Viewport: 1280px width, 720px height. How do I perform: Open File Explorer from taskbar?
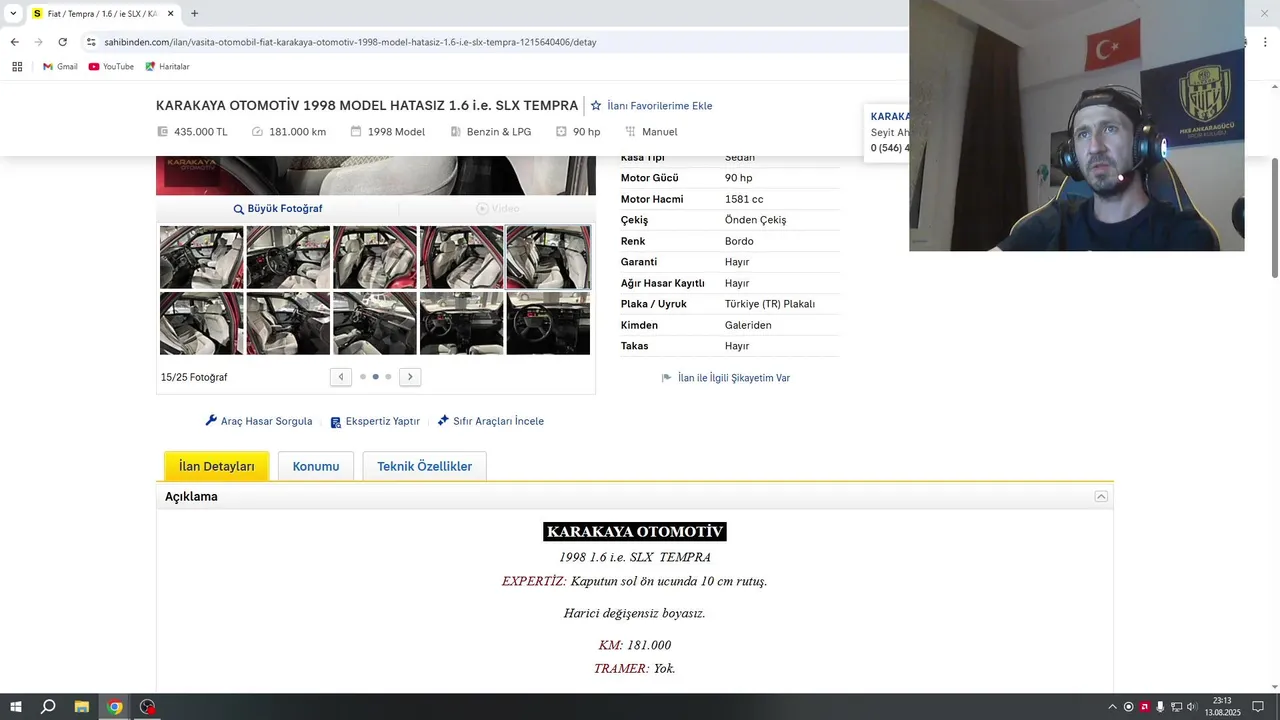[x=82, y=707]
